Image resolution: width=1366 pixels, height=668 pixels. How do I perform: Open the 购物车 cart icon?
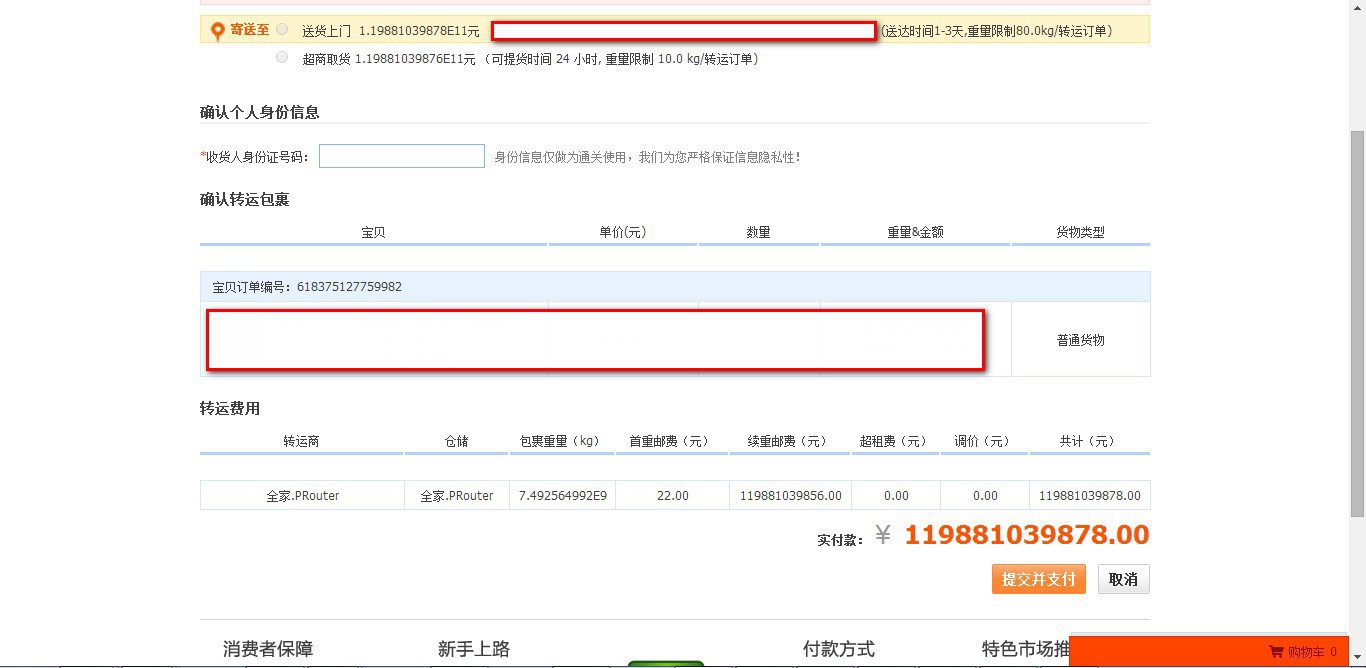(x=1276, y=652)
